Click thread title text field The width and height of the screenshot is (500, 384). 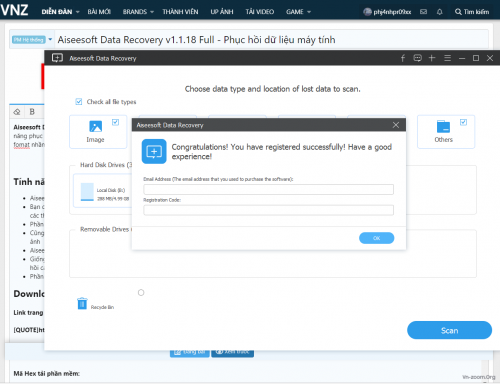pos(271,40)
